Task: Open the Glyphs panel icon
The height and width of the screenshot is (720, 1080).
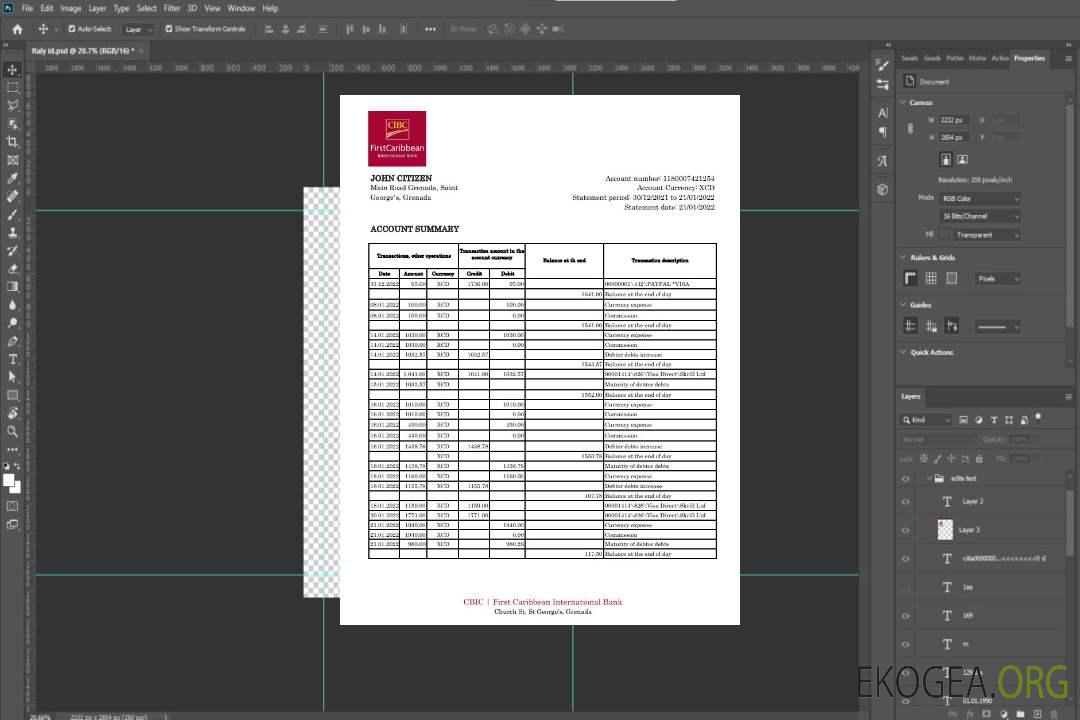Action: [x=883, y=161]
